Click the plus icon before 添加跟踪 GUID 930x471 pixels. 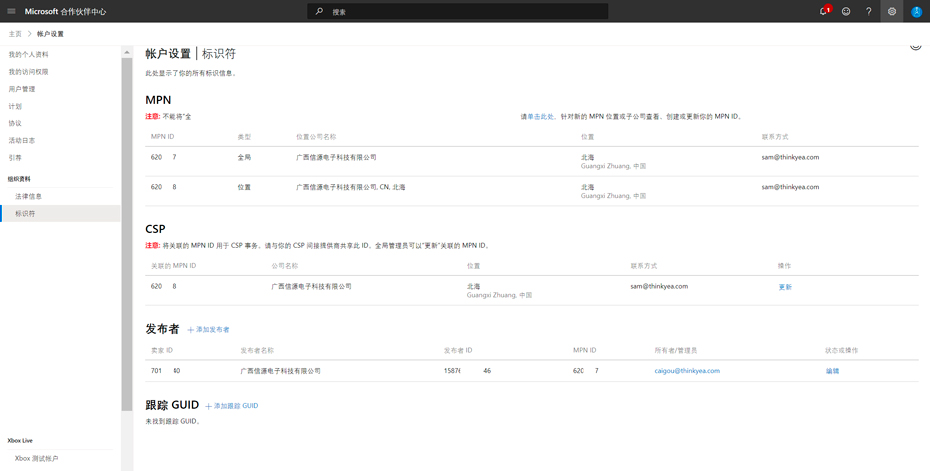point(208,406)
